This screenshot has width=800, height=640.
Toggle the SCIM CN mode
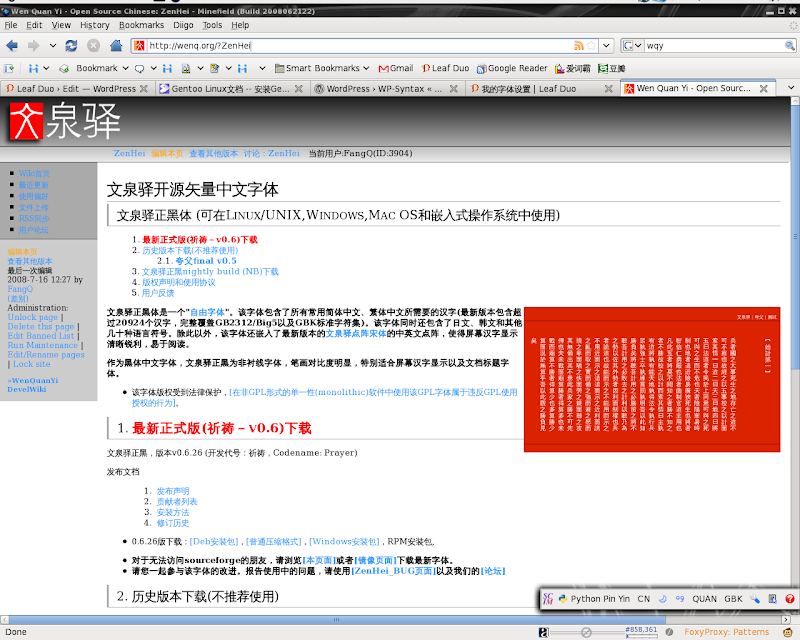click(644, 599)
